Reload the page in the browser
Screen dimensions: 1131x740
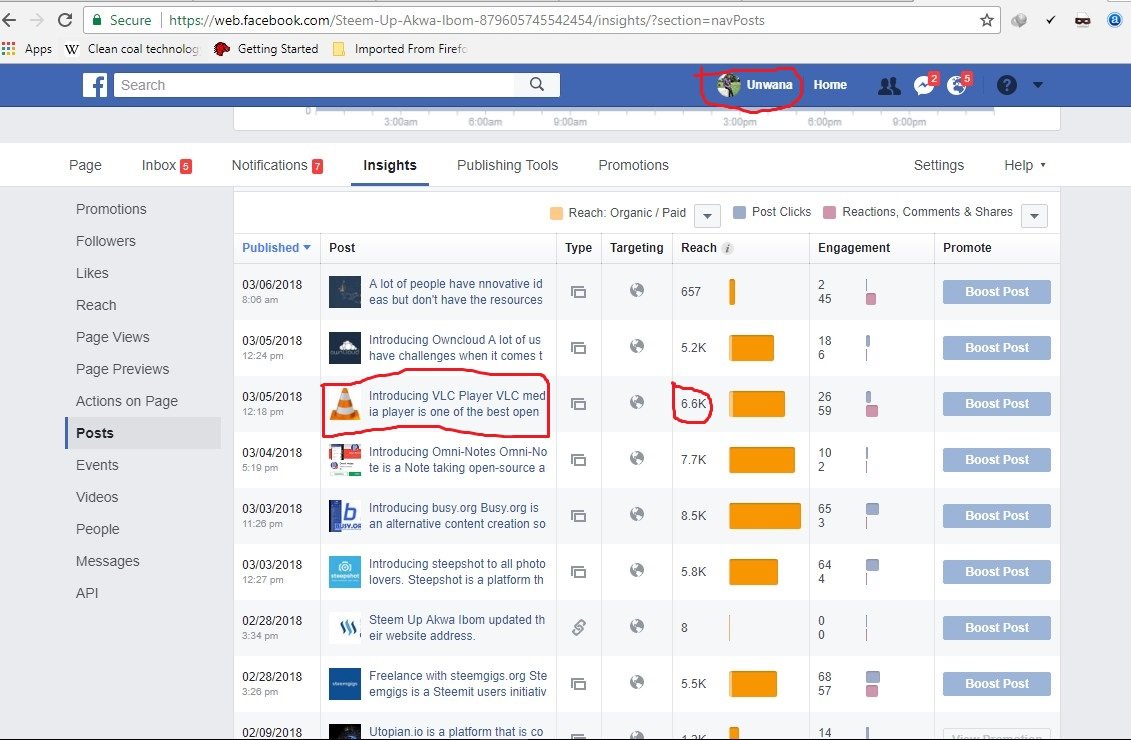[64, 20]
